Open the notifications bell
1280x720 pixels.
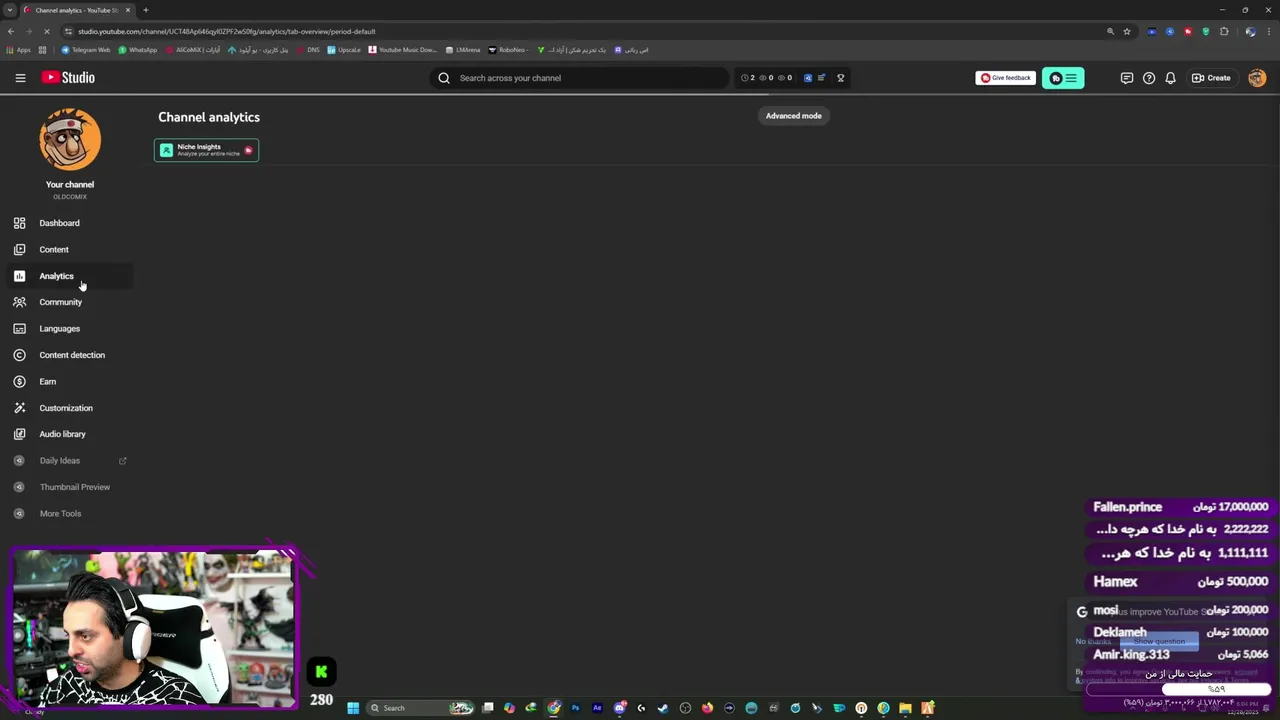(x=1170, y=78)
